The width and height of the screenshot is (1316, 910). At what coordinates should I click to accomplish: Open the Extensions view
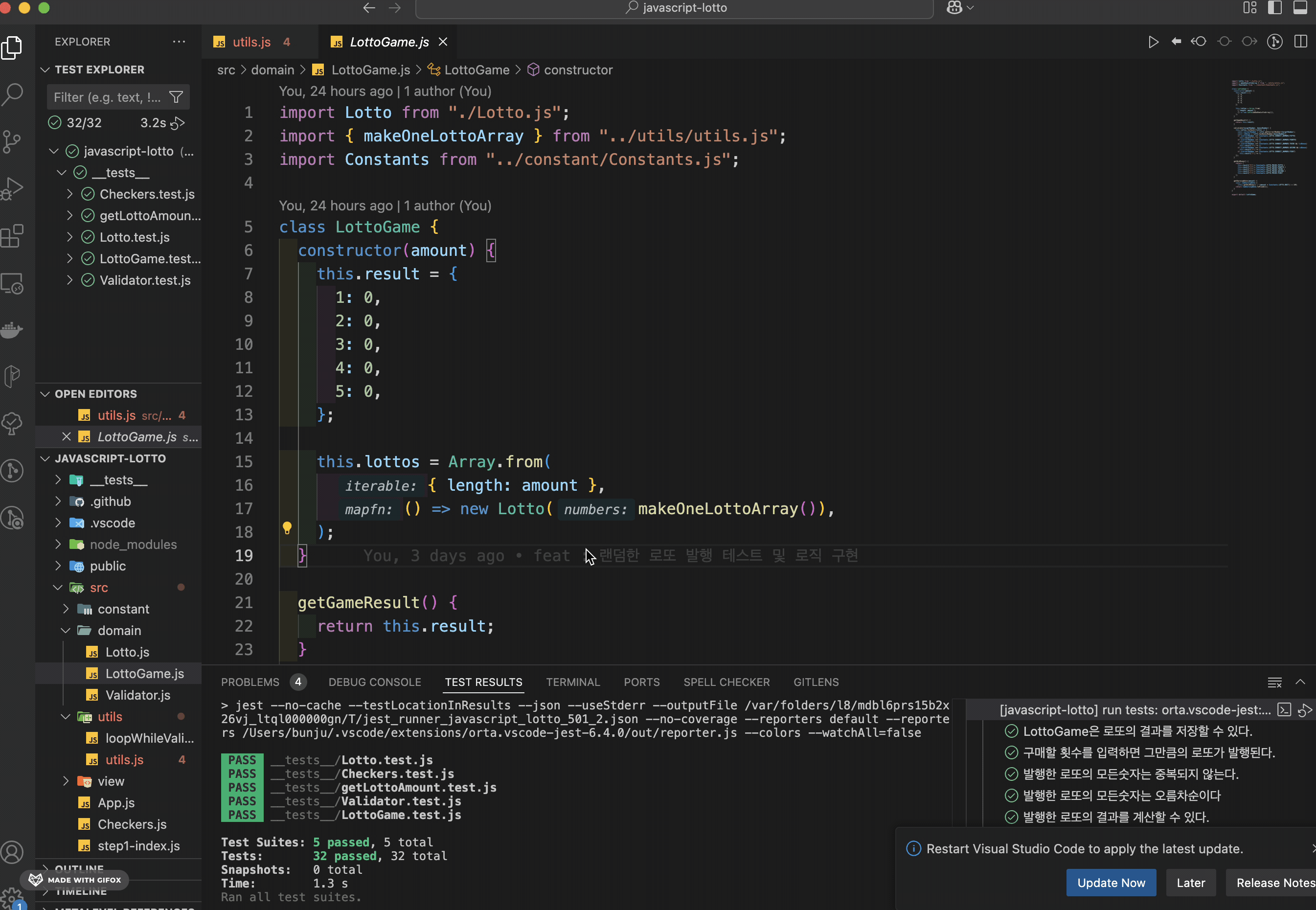coord(12,235)
